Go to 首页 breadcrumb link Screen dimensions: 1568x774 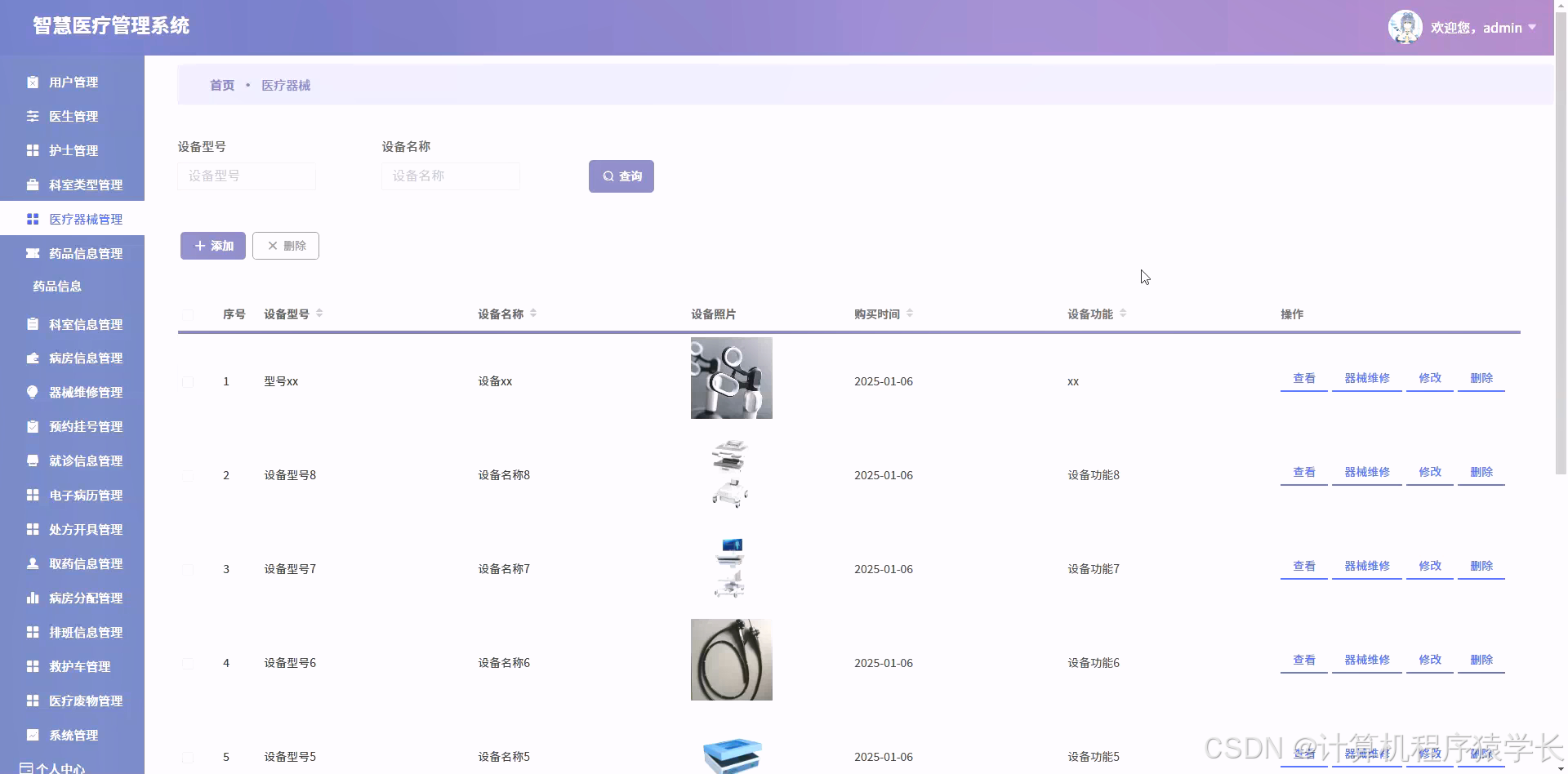pos(222,85)
